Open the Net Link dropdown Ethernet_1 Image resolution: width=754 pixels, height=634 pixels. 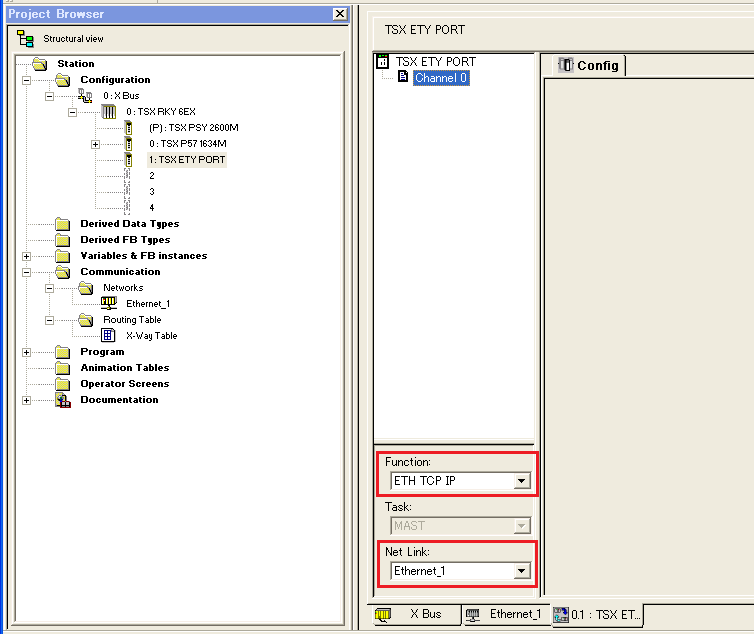point(520,571)
